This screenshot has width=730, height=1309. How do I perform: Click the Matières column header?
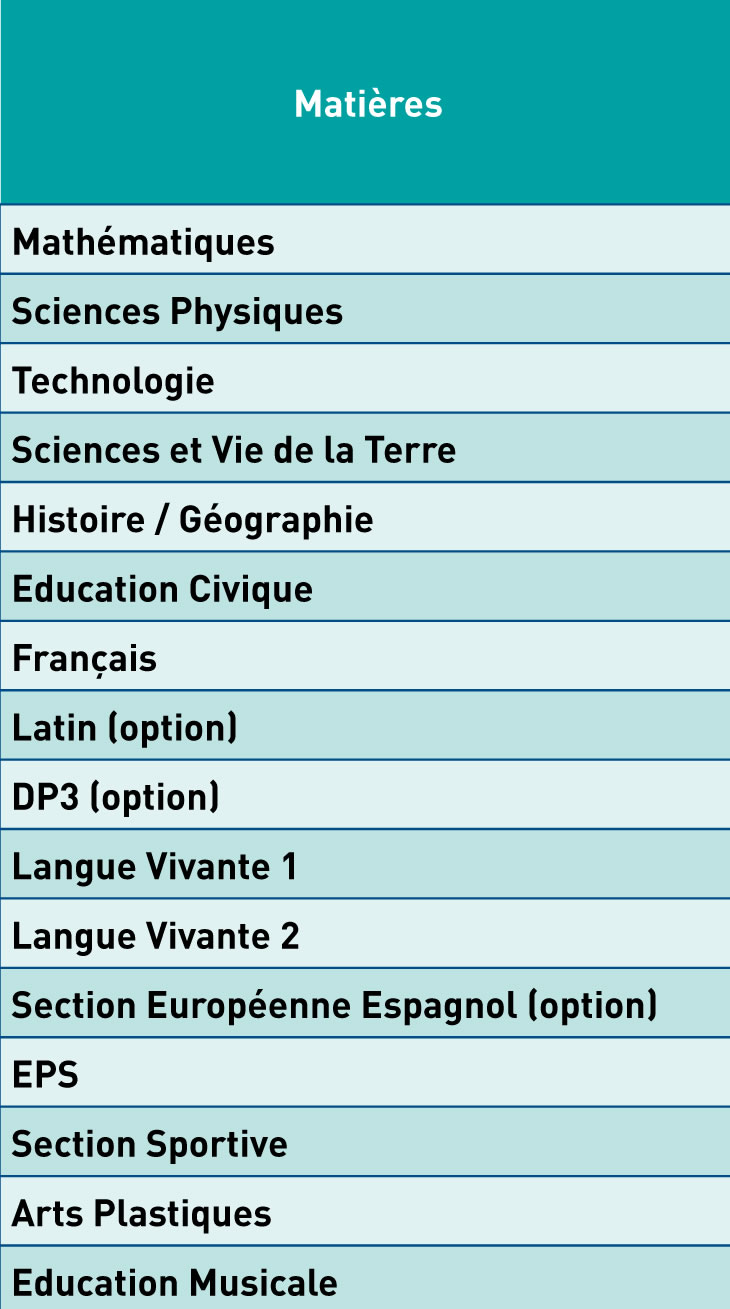point(365,102)
